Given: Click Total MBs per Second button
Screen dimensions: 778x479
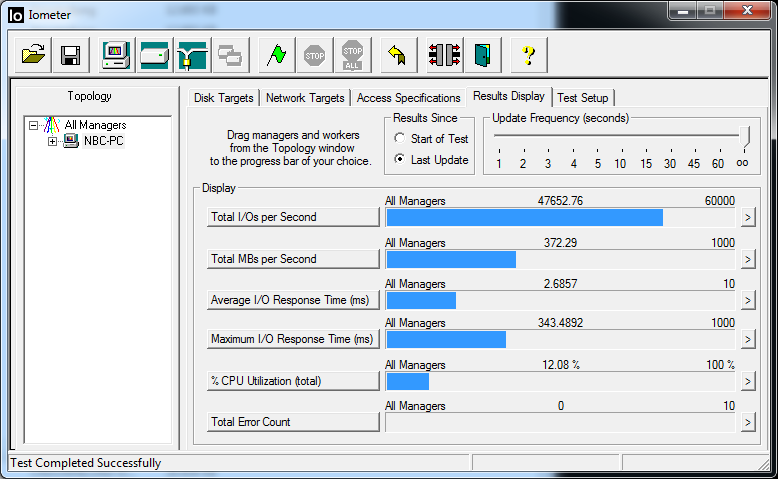Looking at the screenshot, I should tap(293, 259).
